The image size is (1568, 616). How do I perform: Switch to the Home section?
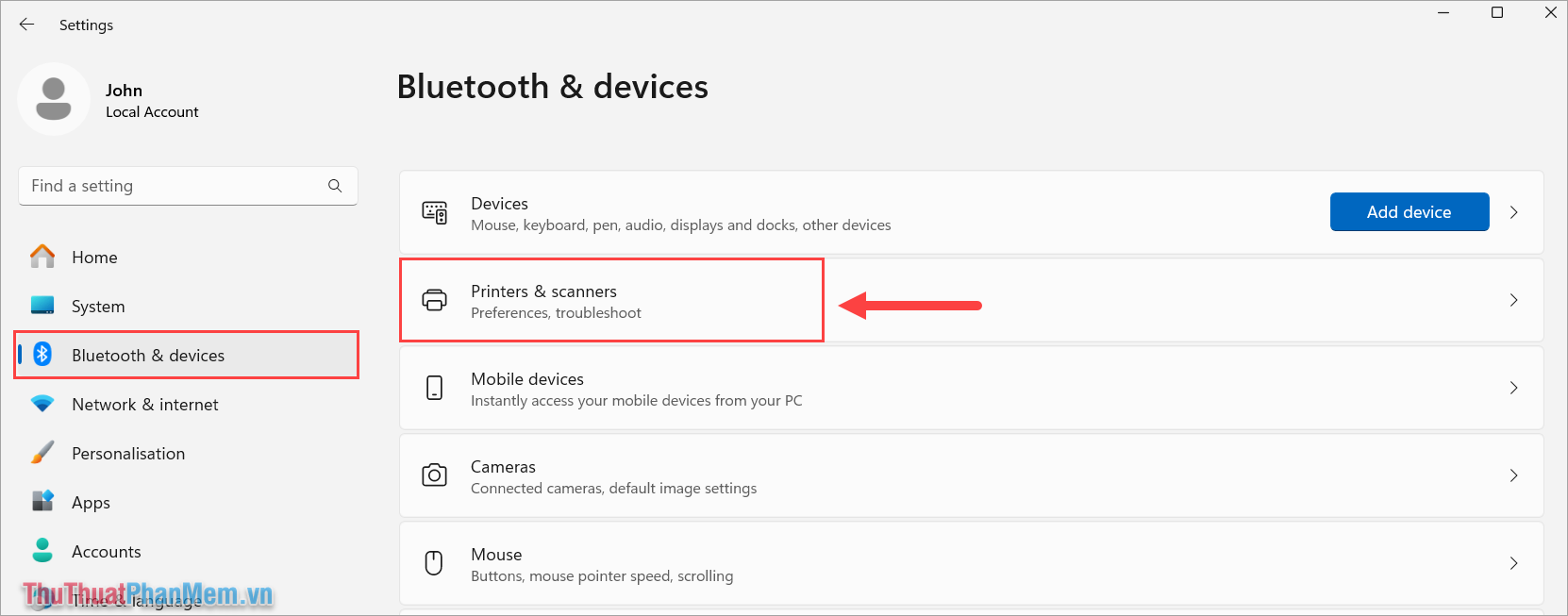coord(94,257)
